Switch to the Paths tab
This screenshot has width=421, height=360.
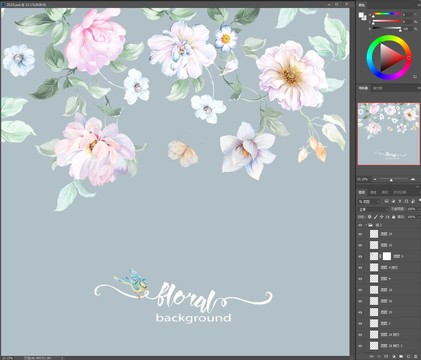tap(385, 192)
